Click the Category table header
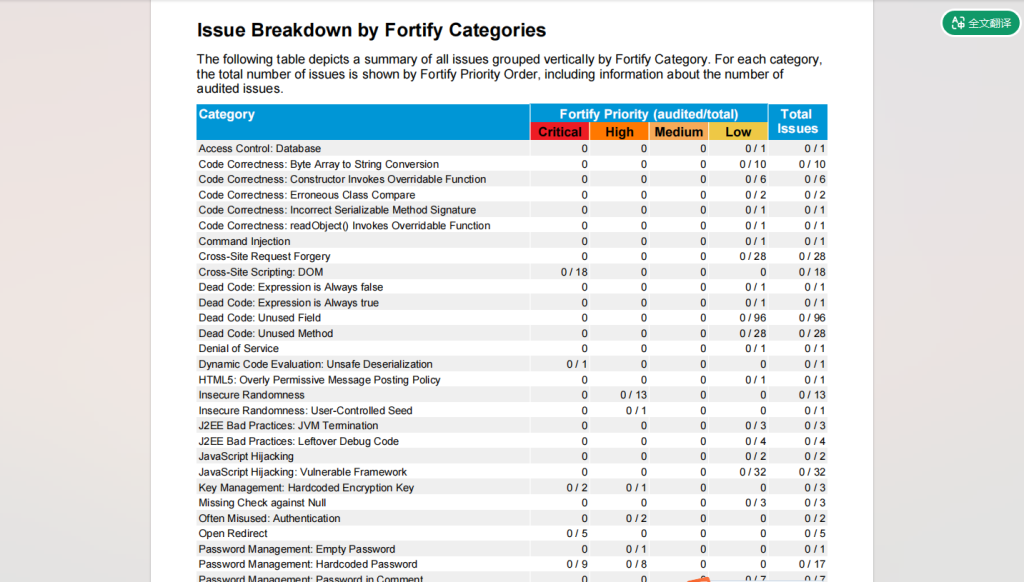The height and width of the screenshot is (582, 1024). click(227, 115)
